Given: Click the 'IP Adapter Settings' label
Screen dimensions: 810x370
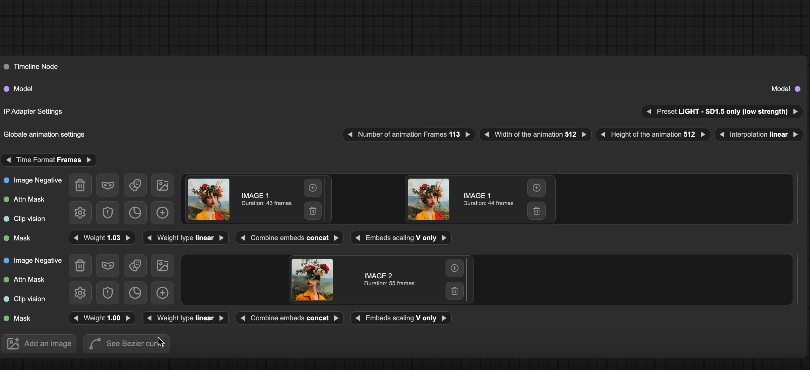Looking at the screenshot, I should 33,112.
